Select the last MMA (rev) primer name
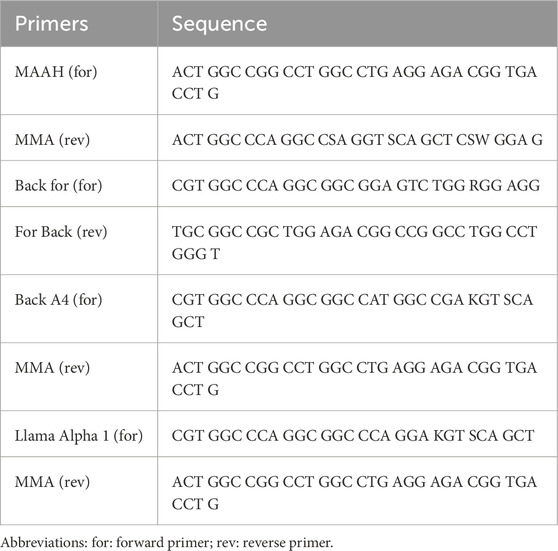Screen dimensions: 558x551 pyautogui.click(x=52, y=482)
